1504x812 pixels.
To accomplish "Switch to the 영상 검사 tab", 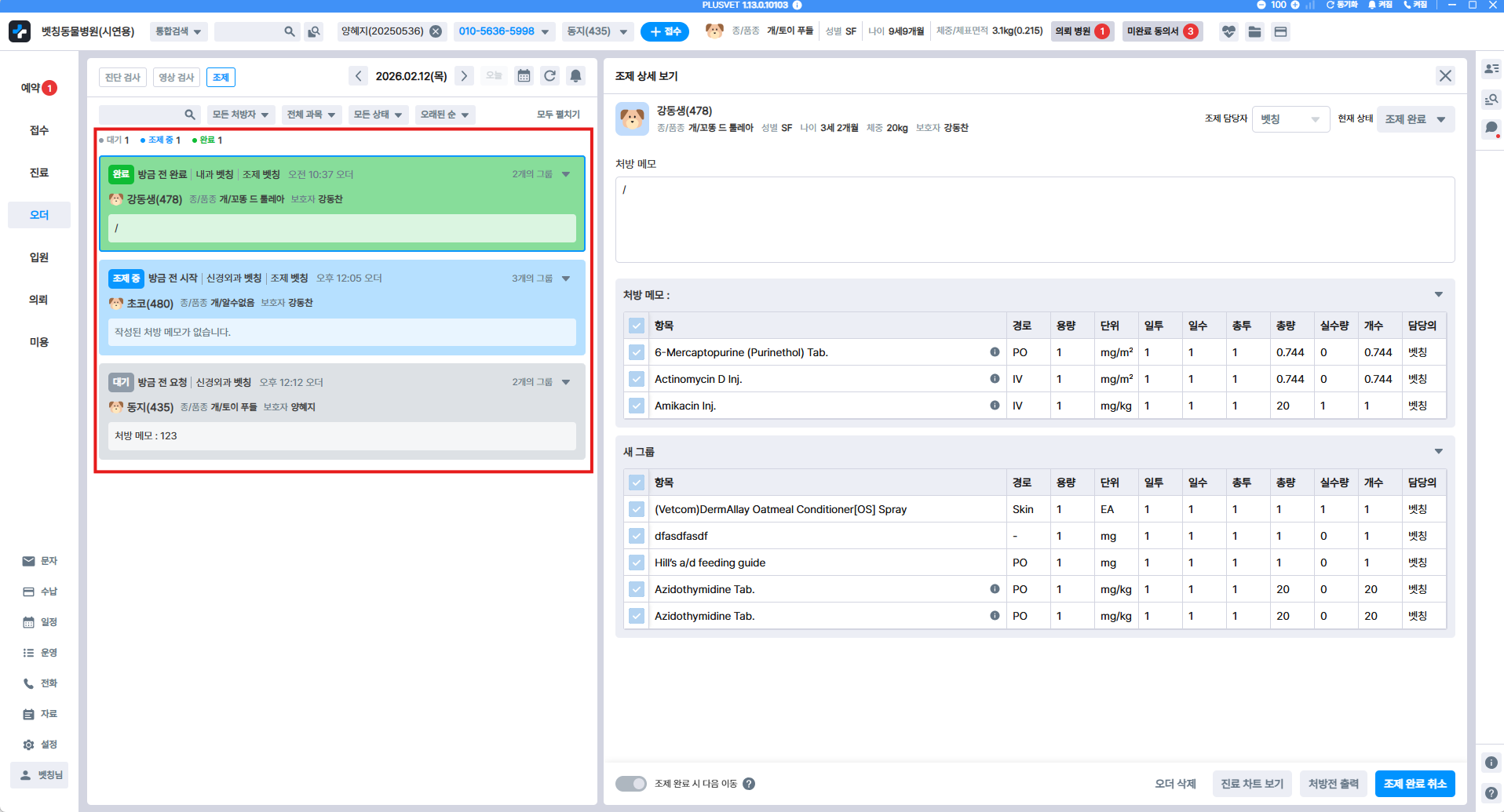I will click(x=176, y=78).
